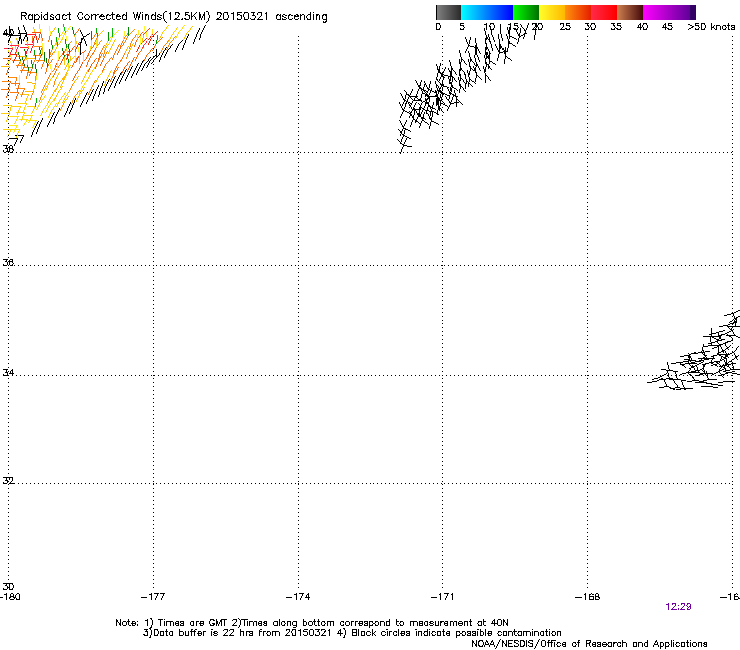Screen dimensions: 740x650
Task: Click the '25' label under color bar
Action: point(565,27)
